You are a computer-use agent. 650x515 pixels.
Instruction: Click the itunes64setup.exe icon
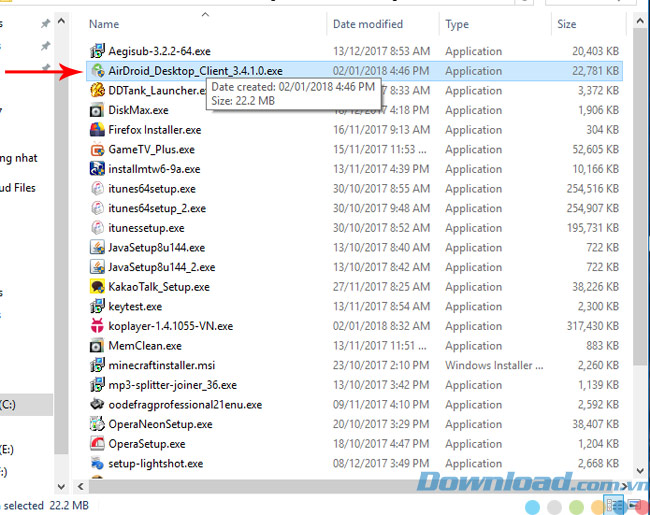click(97, 189)
